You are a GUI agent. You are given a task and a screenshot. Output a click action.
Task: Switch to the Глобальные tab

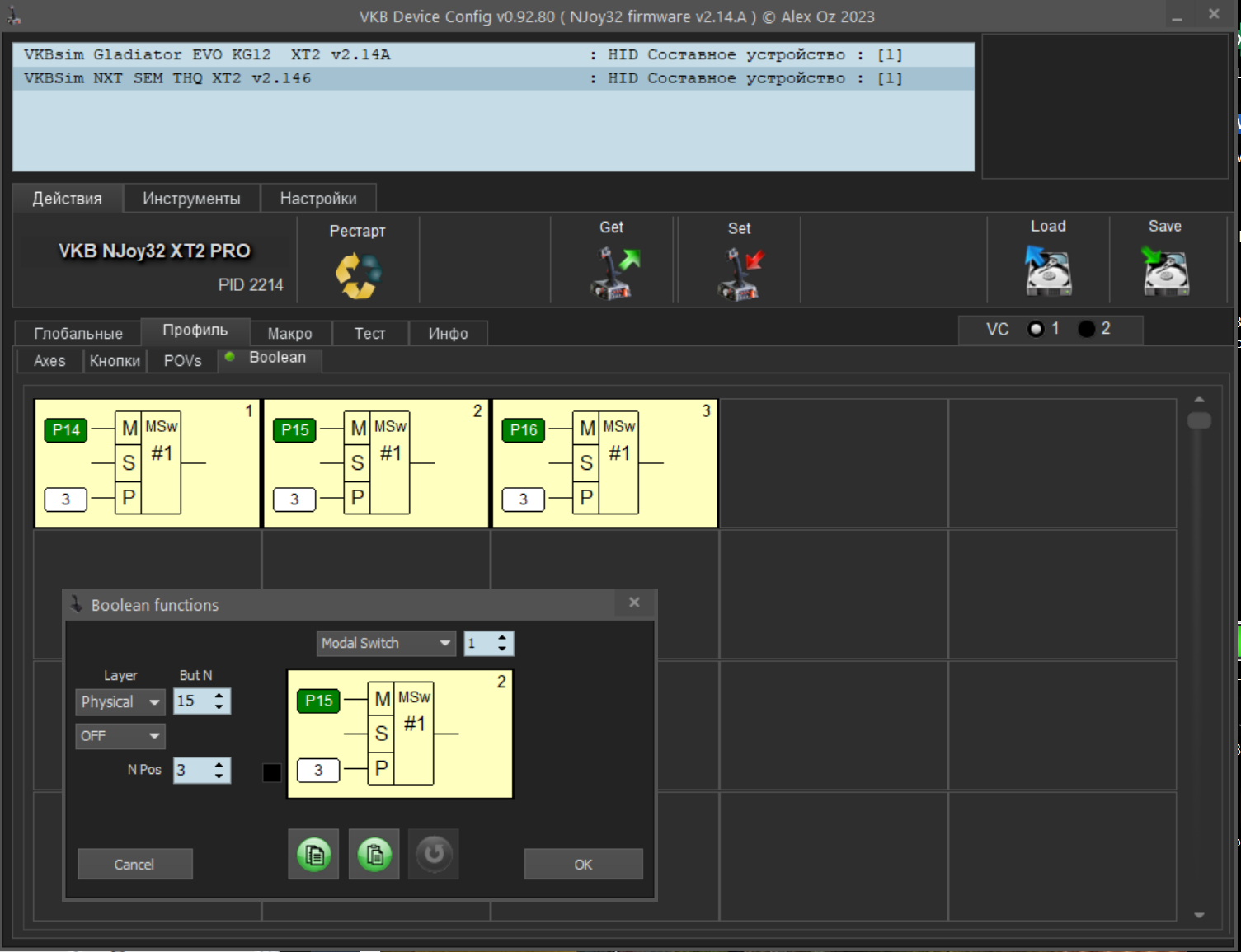pyautogui.click(x=78, y=333)
